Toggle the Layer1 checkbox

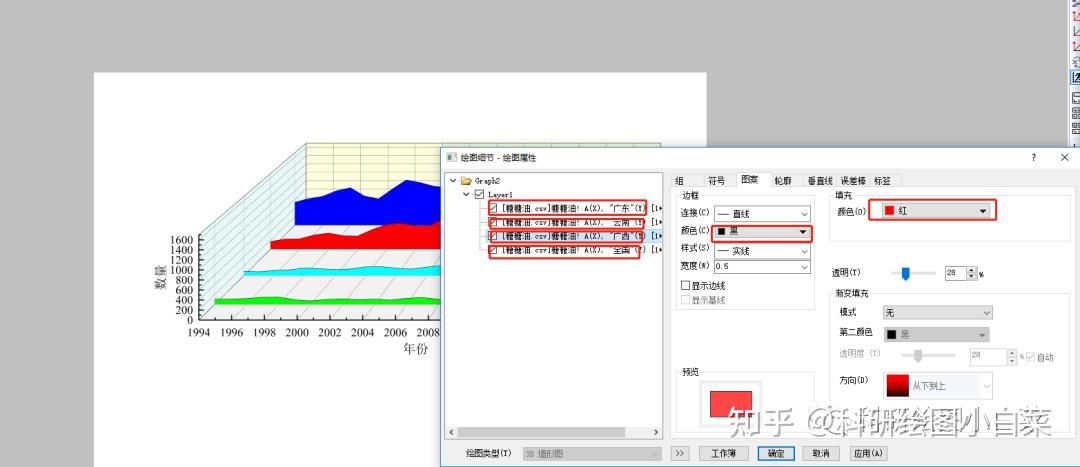point(480,195)
